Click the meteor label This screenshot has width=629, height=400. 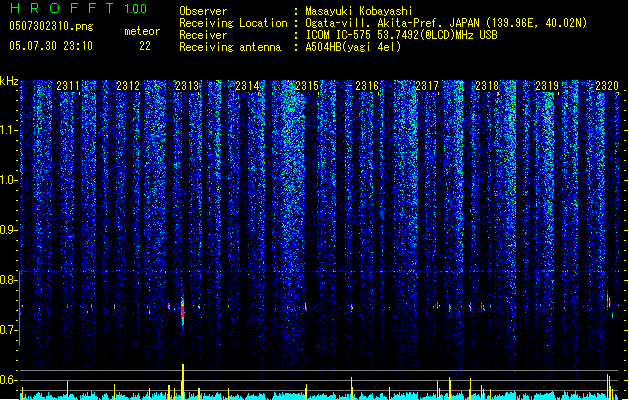click(x=142, y=31)
